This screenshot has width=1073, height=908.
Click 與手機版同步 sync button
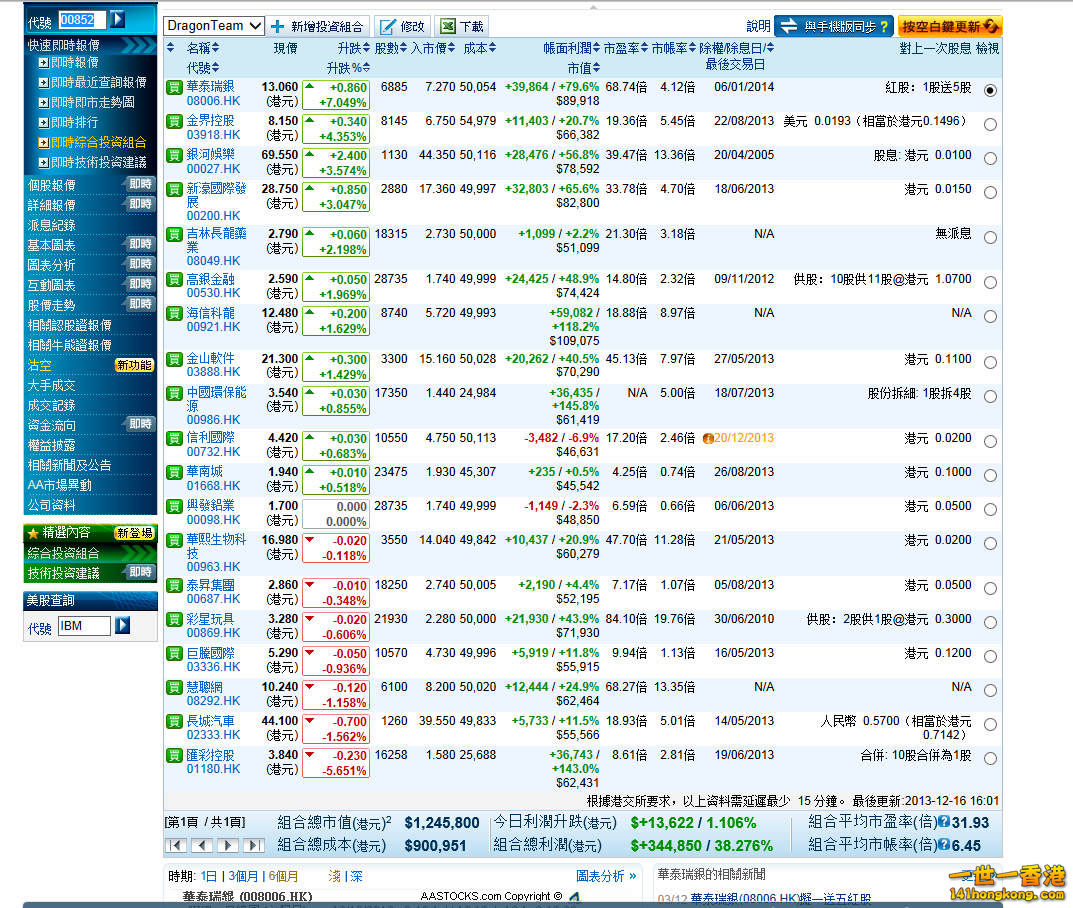click(833, 26)
